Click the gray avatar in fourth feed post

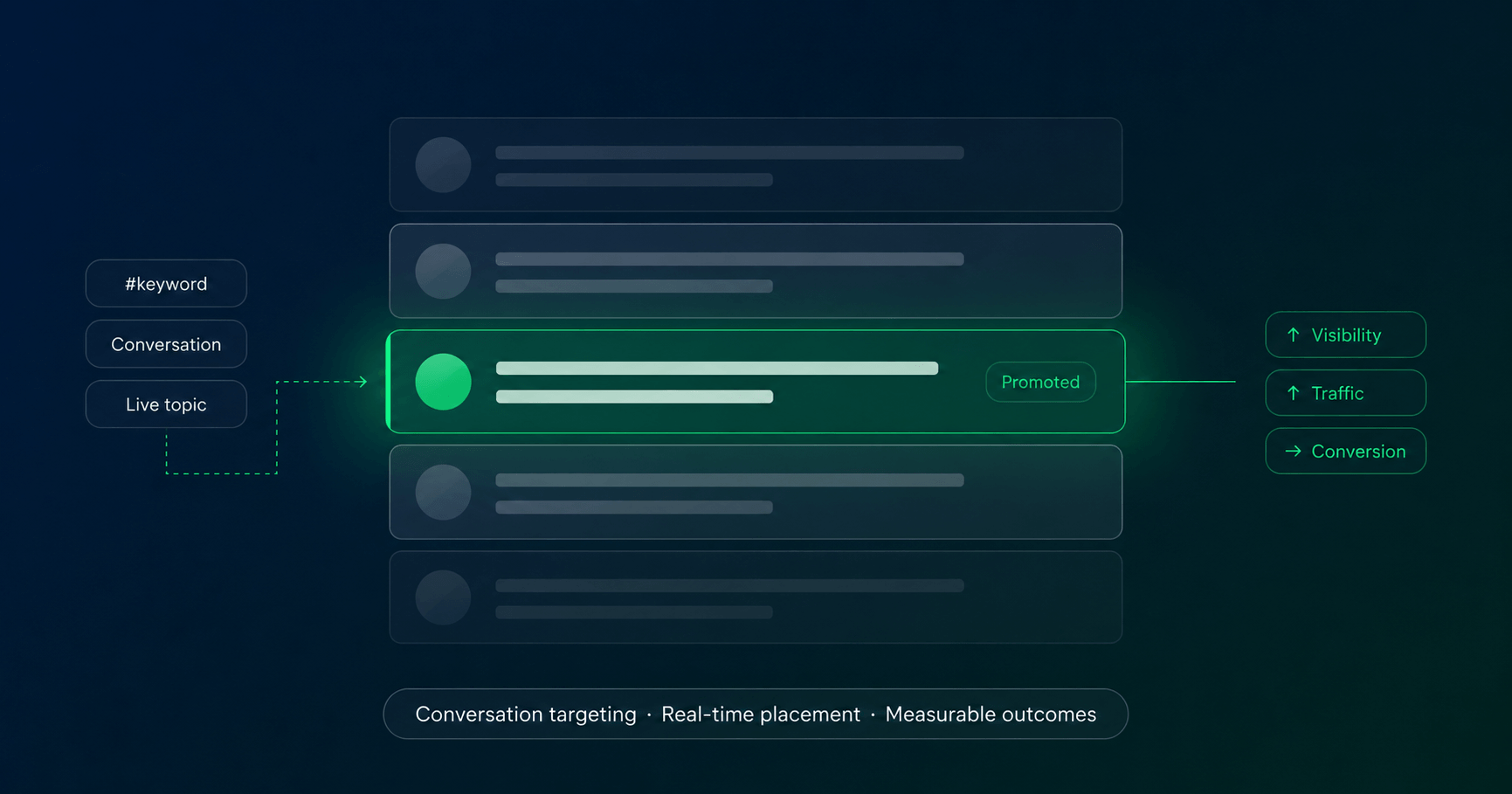pos(443,492)
